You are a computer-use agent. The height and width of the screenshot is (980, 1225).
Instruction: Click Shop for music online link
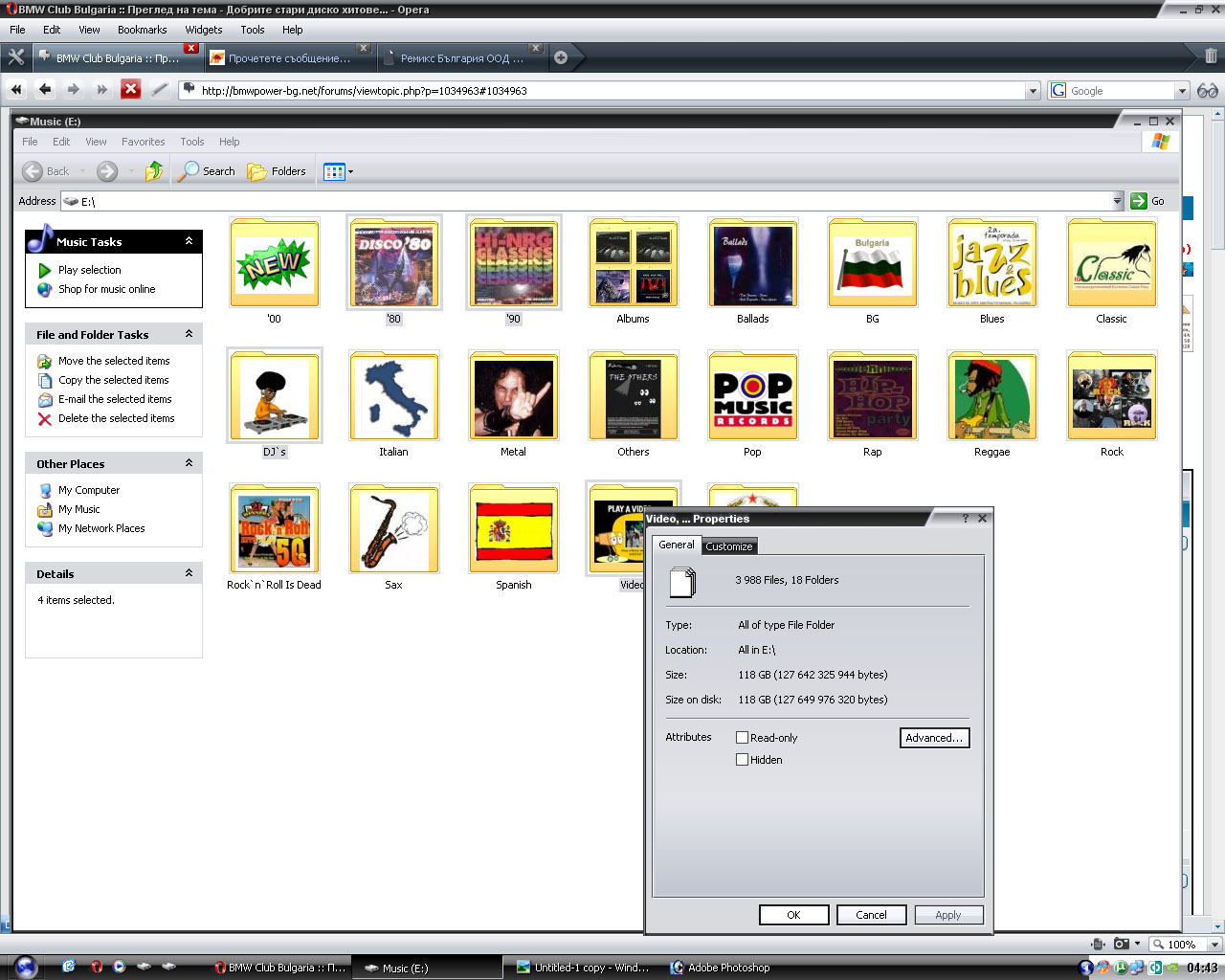tap(106, 289)
